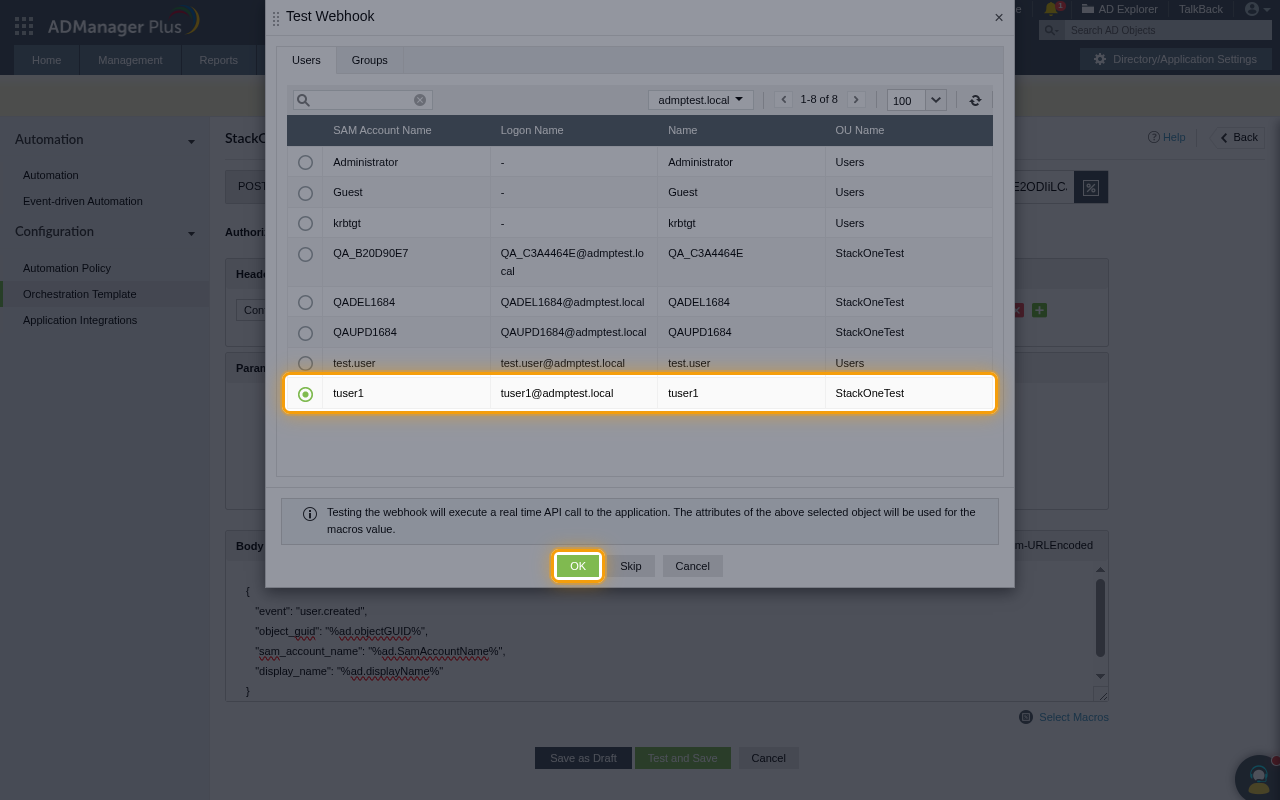1280x800 pixels.
Task: Go to next page of user results
Action: coord(856,100)
